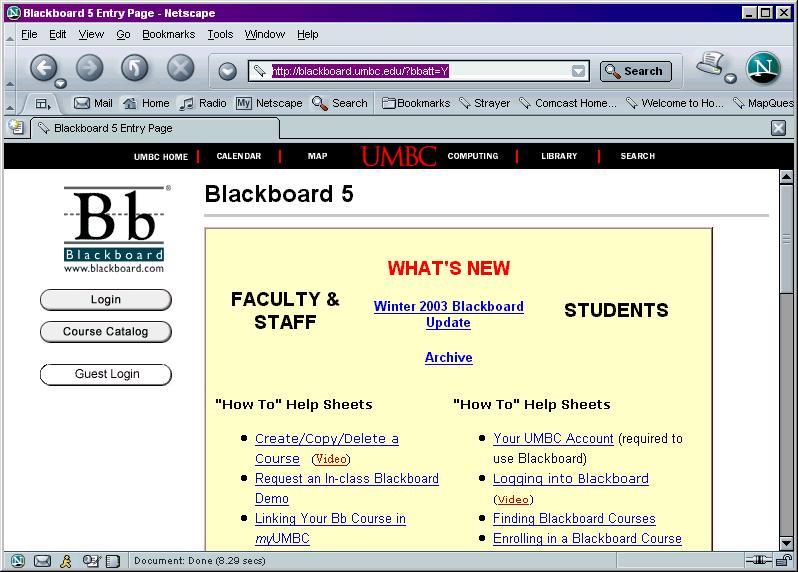Viewport: 798px width, 572px height.
Task: Click the round dropdown button before the URL bar
Action: pyautogui.click(x=227, y=71)
